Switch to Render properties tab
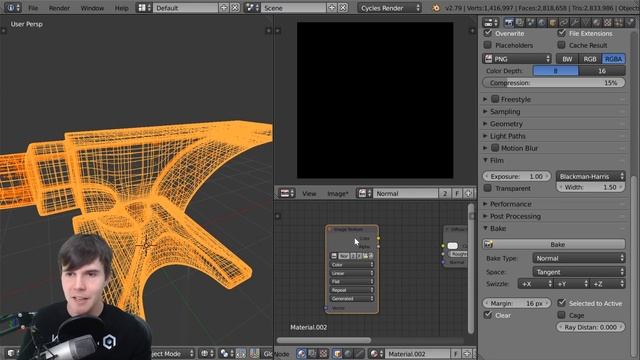 point(509,23)
